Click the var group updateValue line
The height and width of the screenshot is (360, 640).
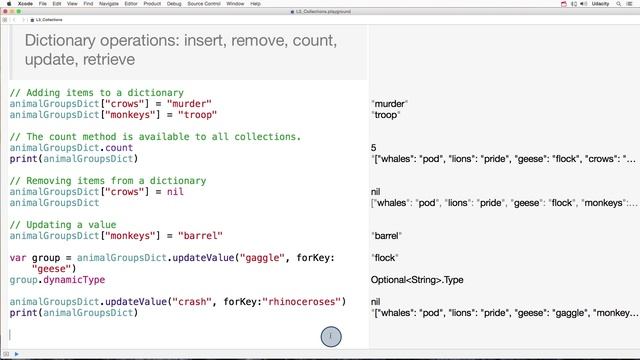(172, 263)
